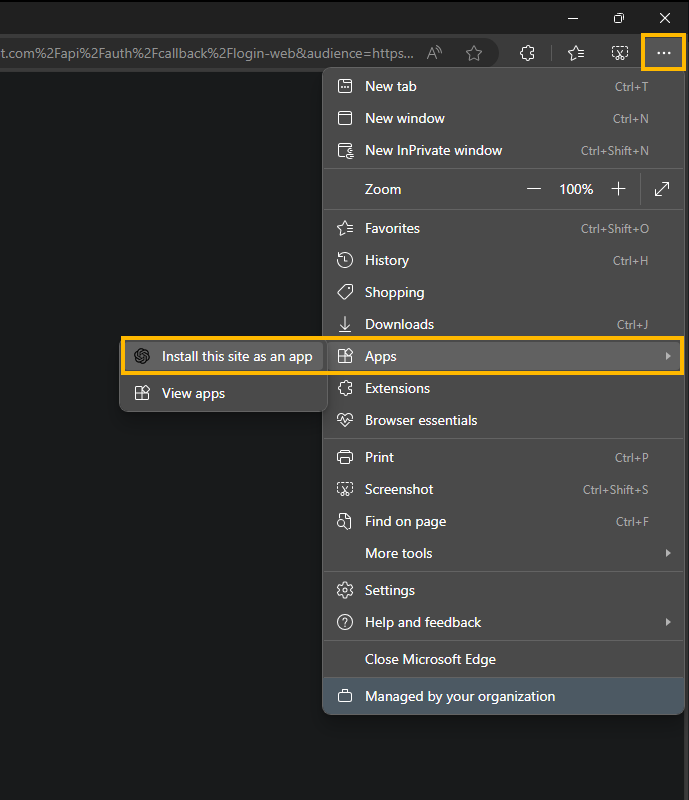Click the 100% zoom level value

[x=576, y=189]
